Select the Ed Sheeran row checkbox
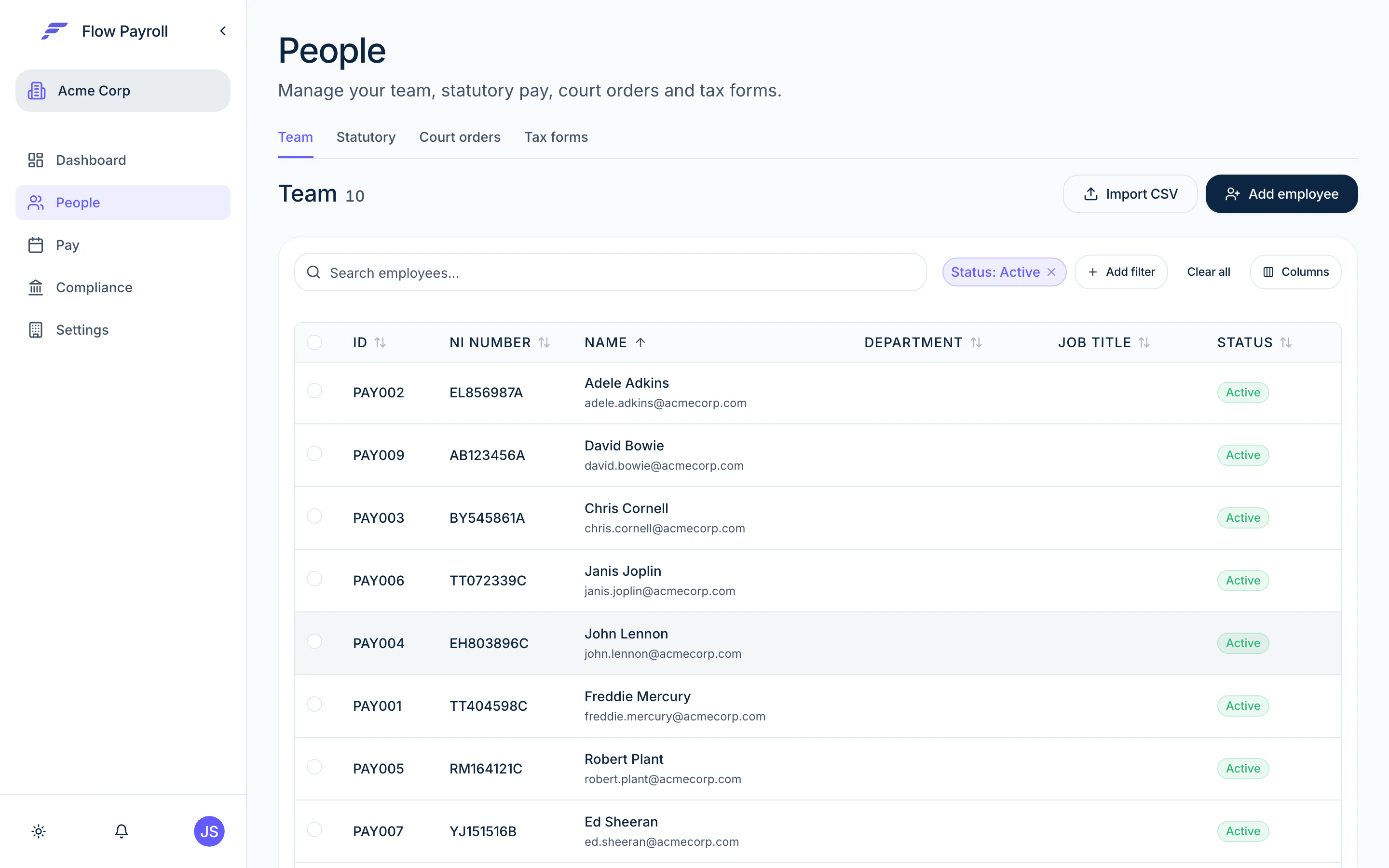 tap(314, 829)
